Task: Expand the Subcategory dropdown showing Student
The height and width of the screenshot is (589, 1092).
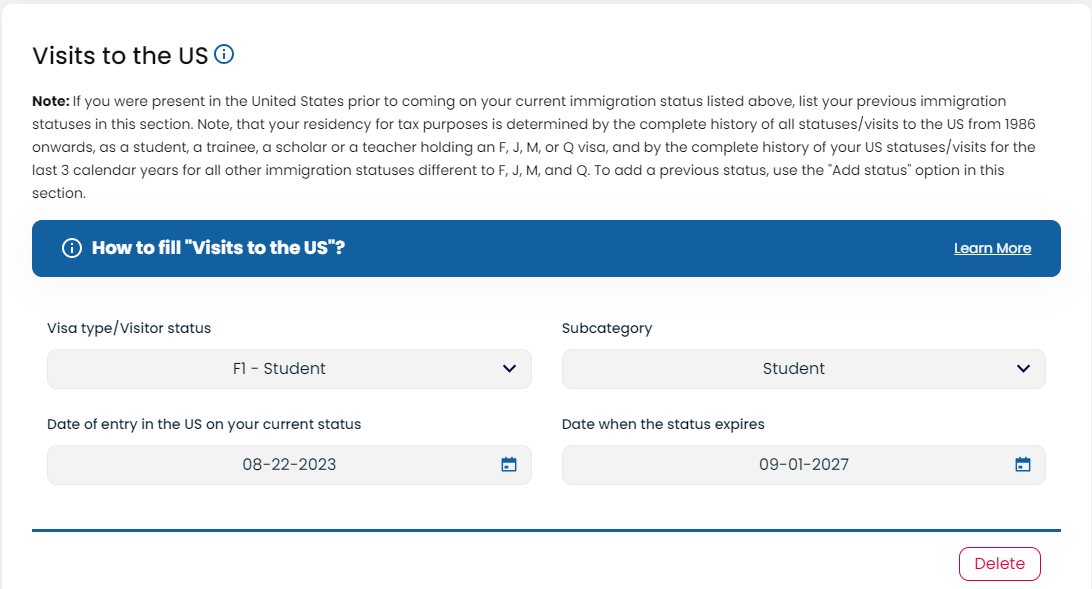Action: click(x=804, y=369)
